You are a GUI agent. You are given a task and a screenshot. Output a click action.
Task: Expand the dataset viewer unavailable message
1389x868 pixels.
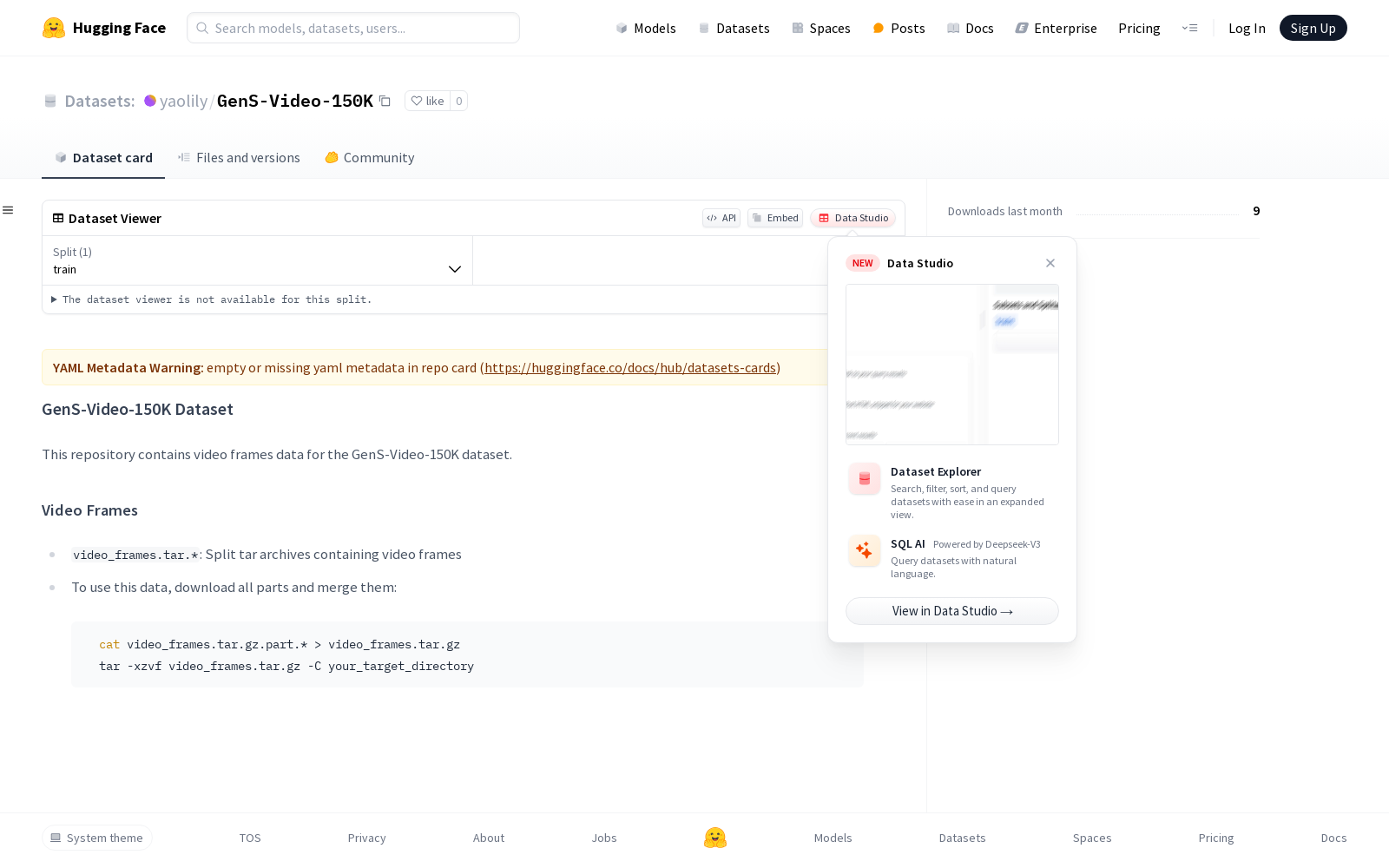click(54, 299)
